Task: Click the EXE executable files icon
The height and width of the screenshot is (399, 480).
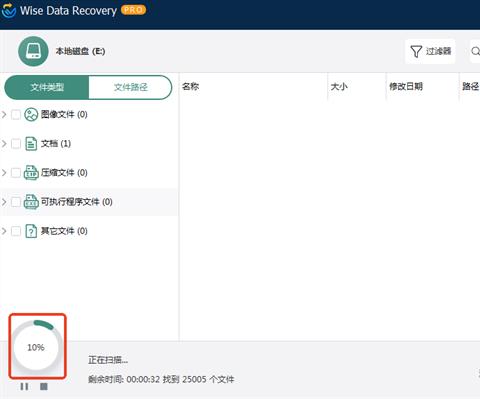Action: tap(31, 202)
